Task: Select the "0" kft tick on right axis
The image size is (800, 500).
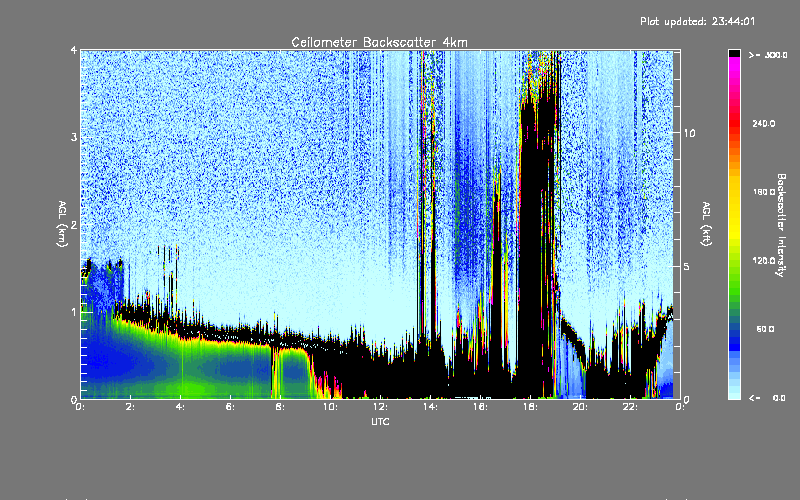Action: click(686, 399)
